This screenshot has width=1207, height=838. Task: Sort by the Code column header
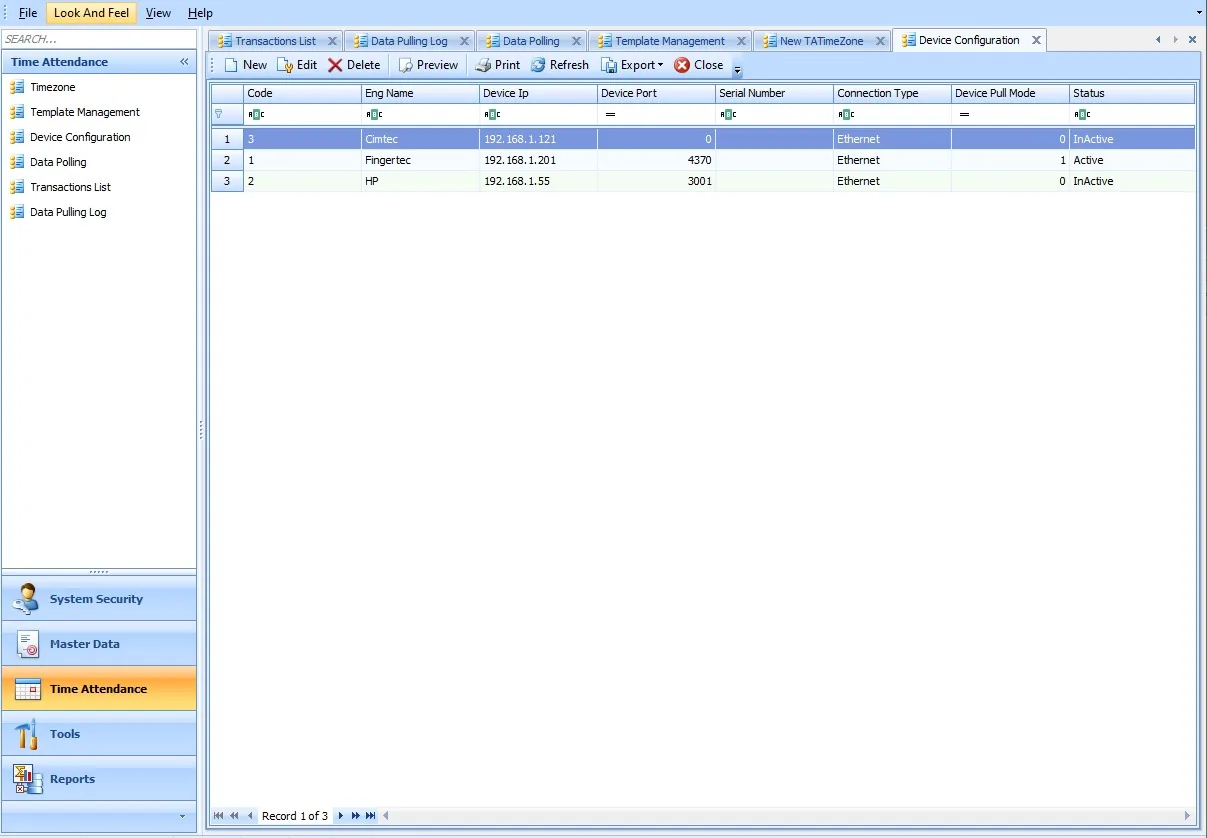[302, 93]
